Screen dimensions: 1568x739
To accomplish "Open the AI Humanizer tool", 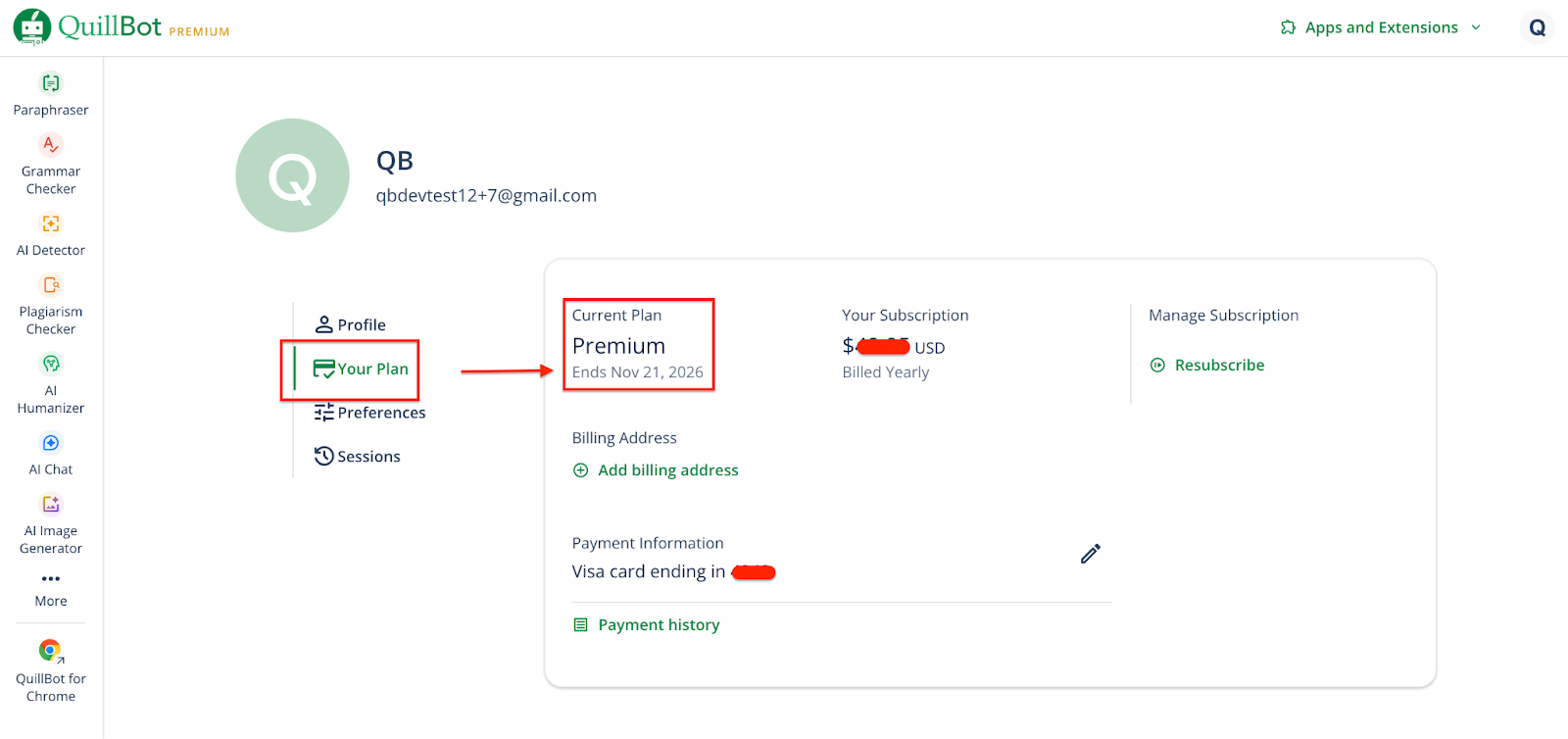I will tap(50, 384).
